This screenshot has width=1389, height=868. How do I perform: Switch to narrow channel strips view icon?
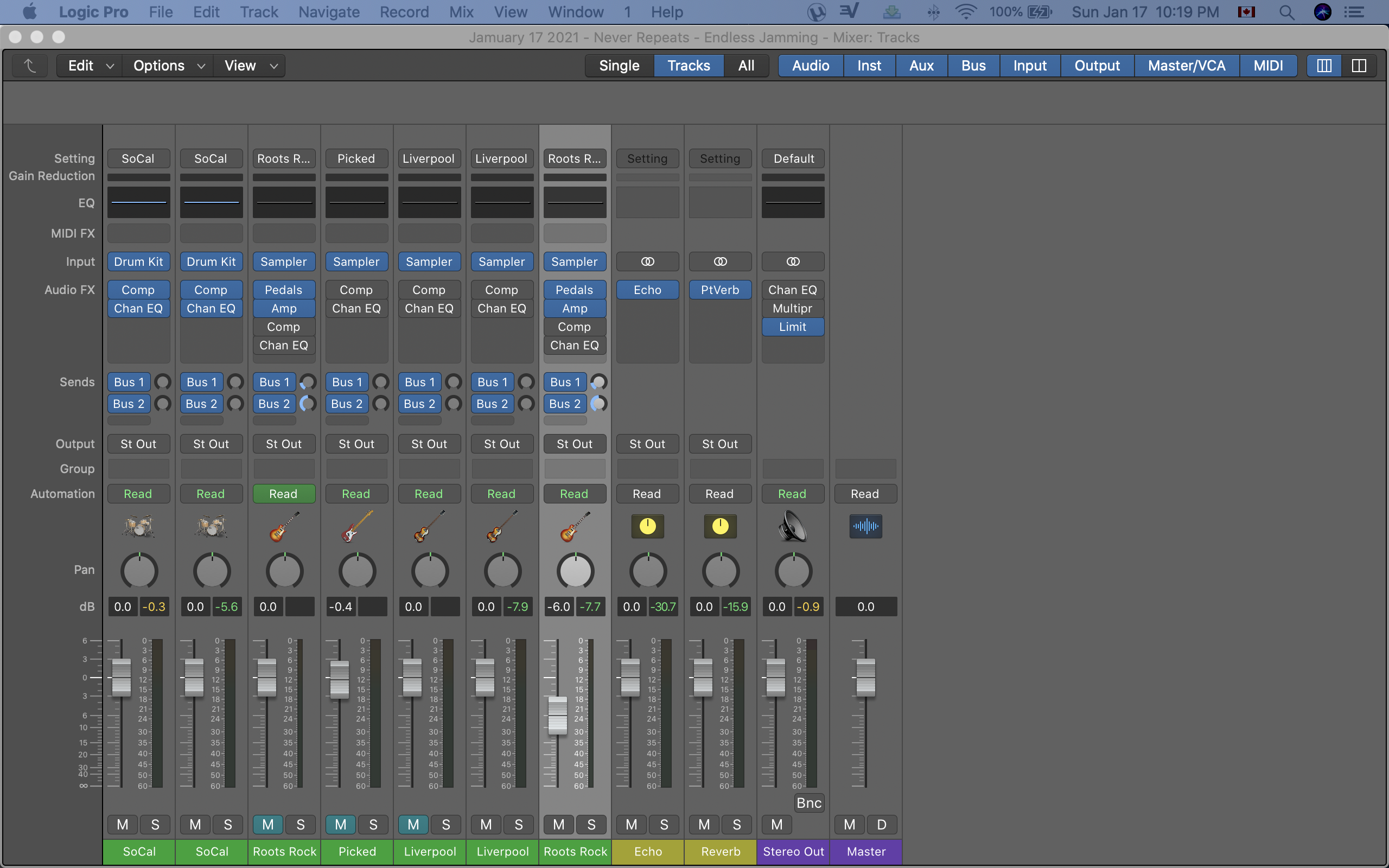1324,66
